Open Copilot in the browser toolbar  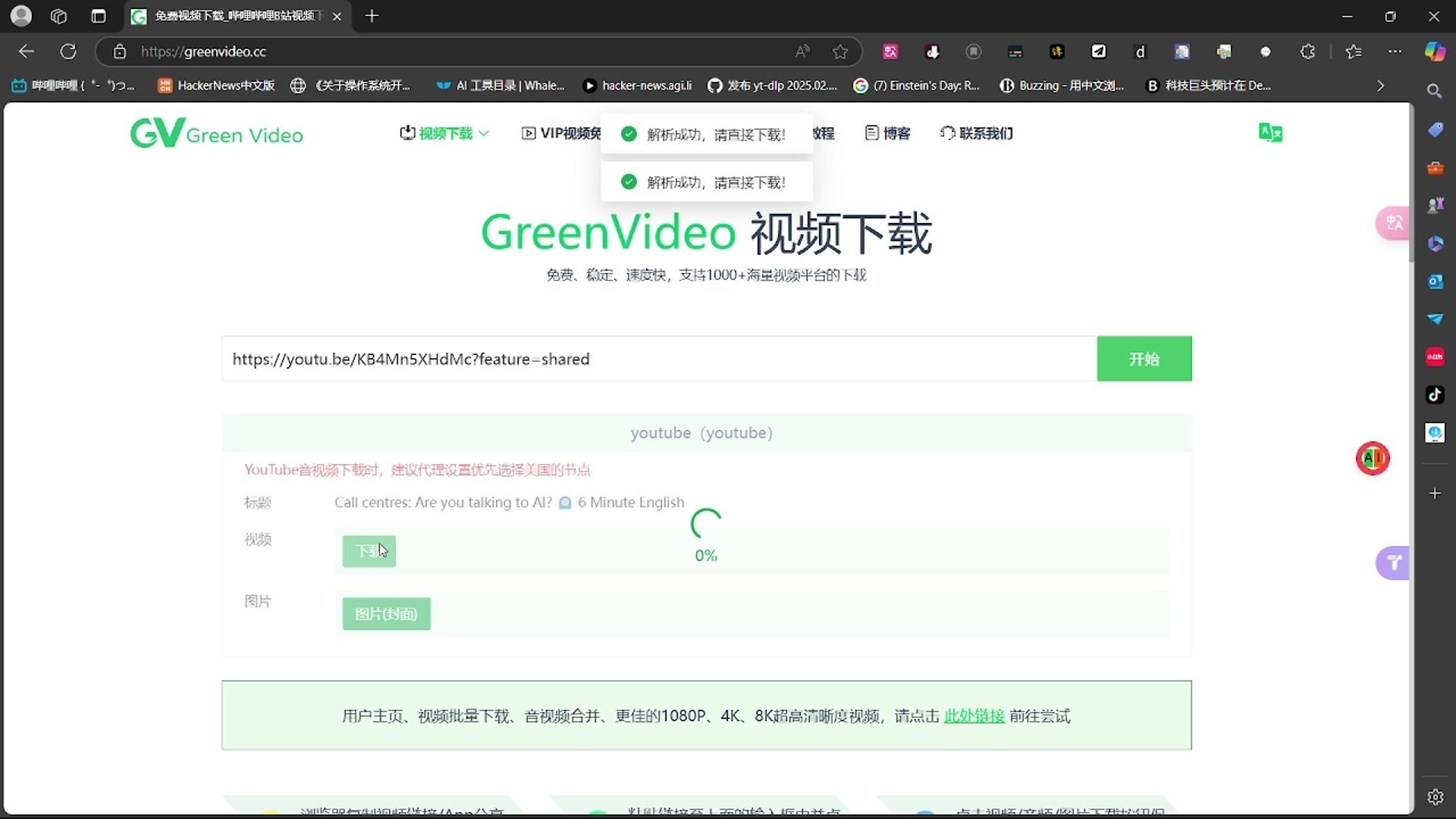coord(1435,52)
